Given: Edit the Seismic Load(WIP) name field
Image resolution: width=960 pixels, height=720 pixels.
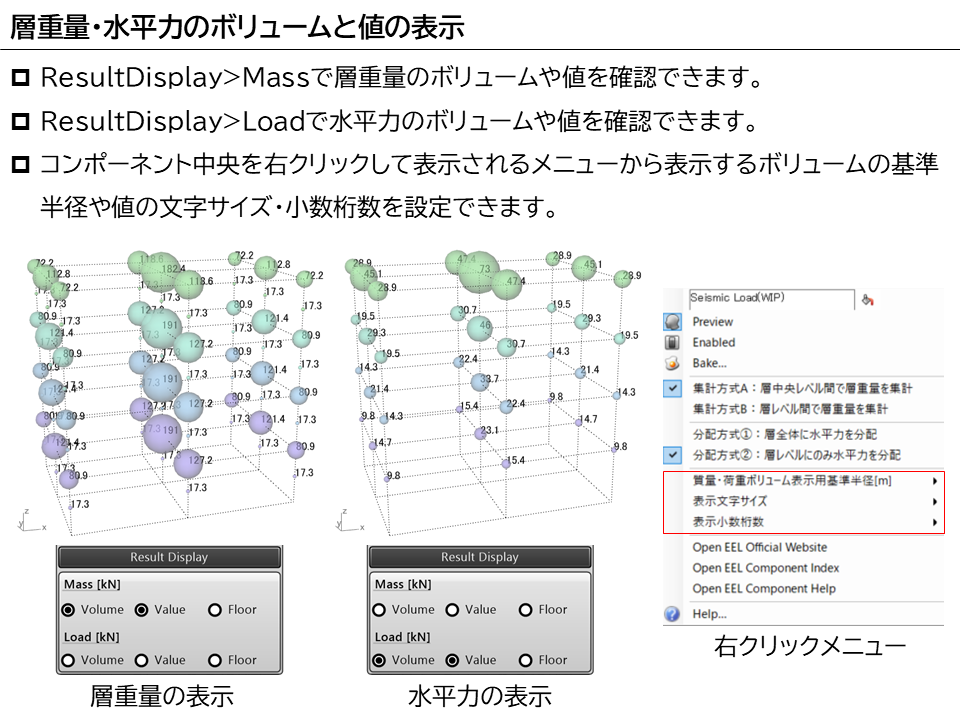Looking at the screenshot, I should pyautogui.click(x=771, y=298).
